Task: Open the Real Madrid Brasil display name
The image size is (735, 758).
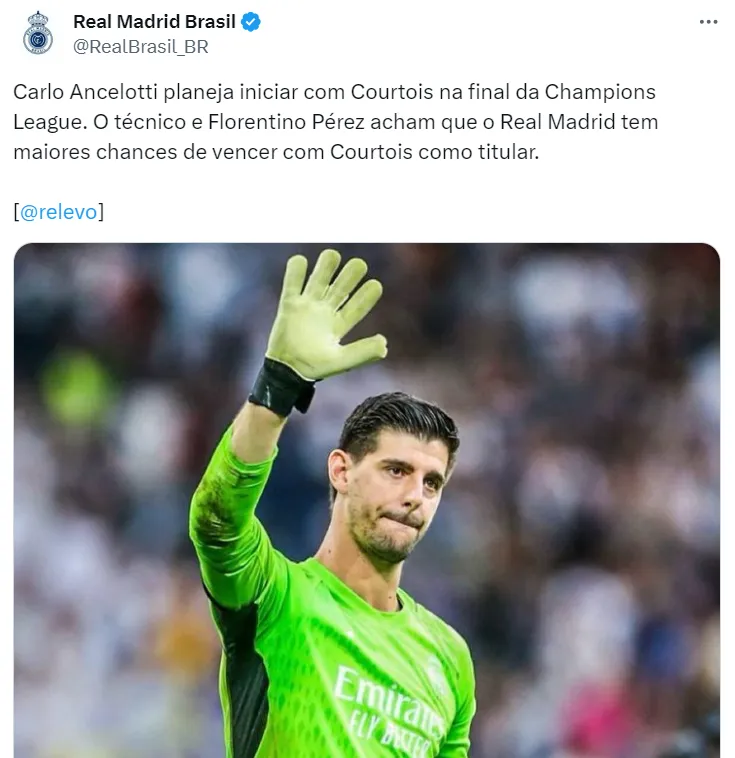Action: (154, 22)
